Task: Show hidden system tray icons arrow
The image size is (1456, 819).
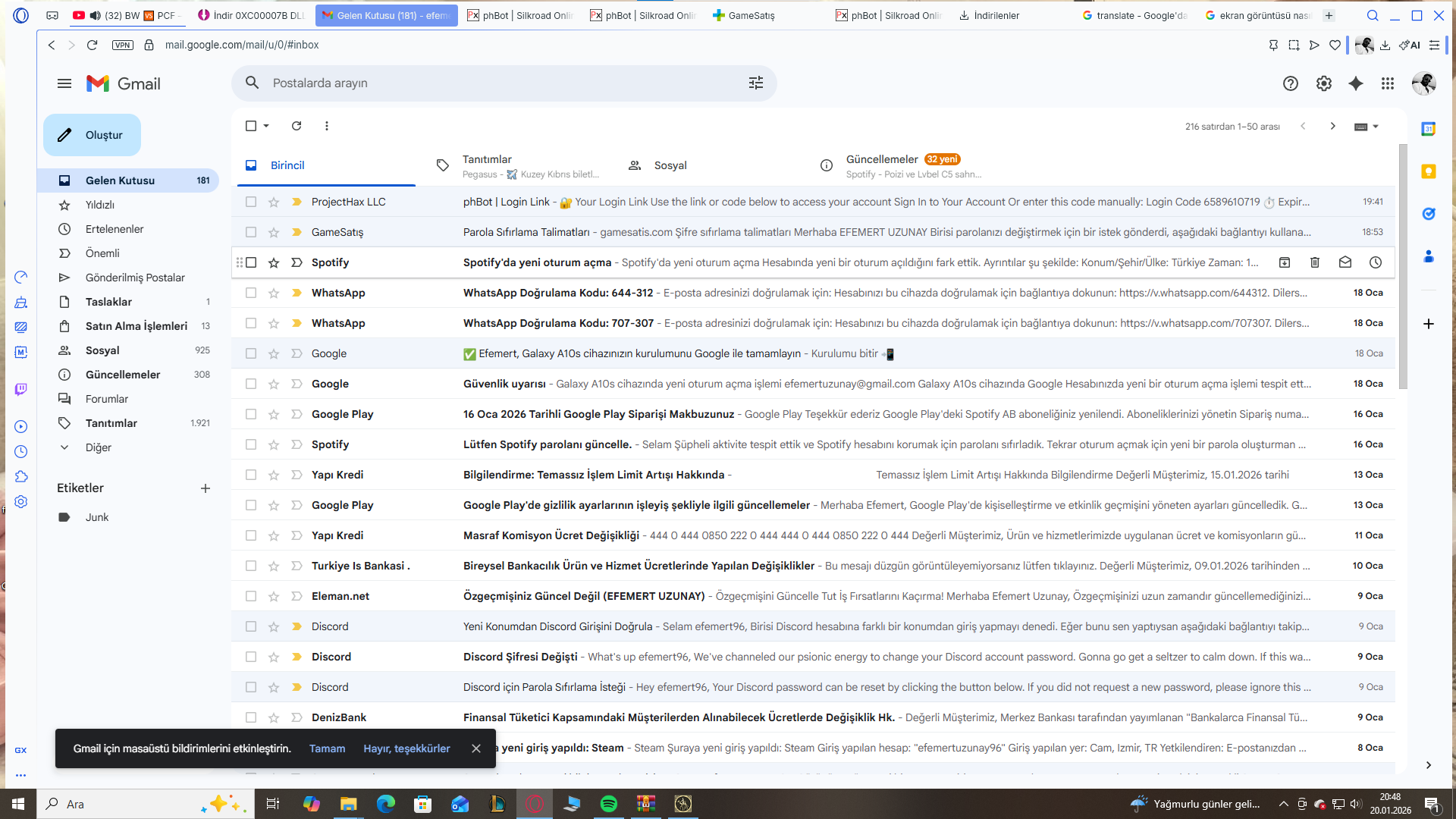Action: tap(1283, 804)
